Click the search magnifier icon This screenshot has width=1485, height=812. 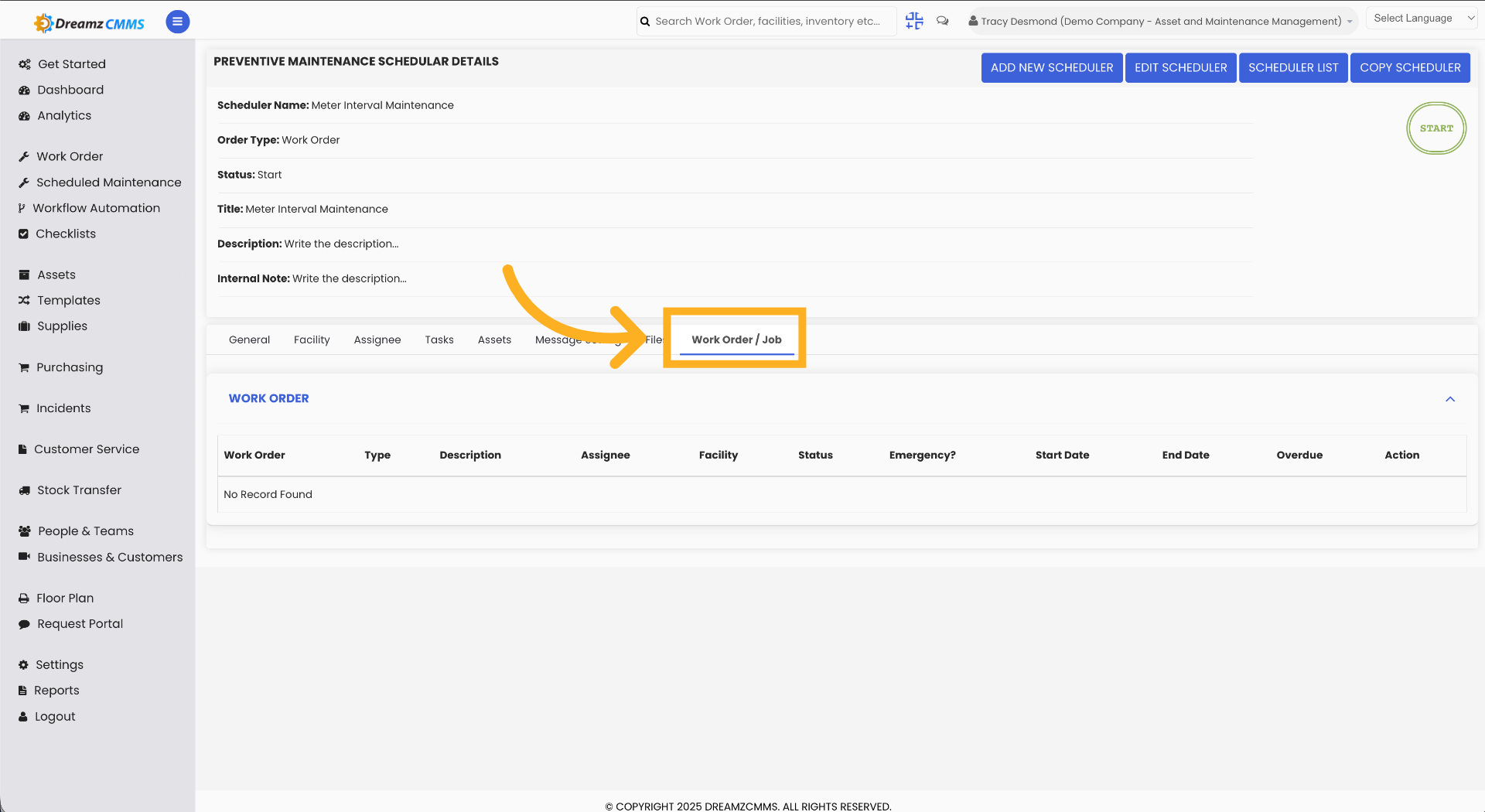645,22
